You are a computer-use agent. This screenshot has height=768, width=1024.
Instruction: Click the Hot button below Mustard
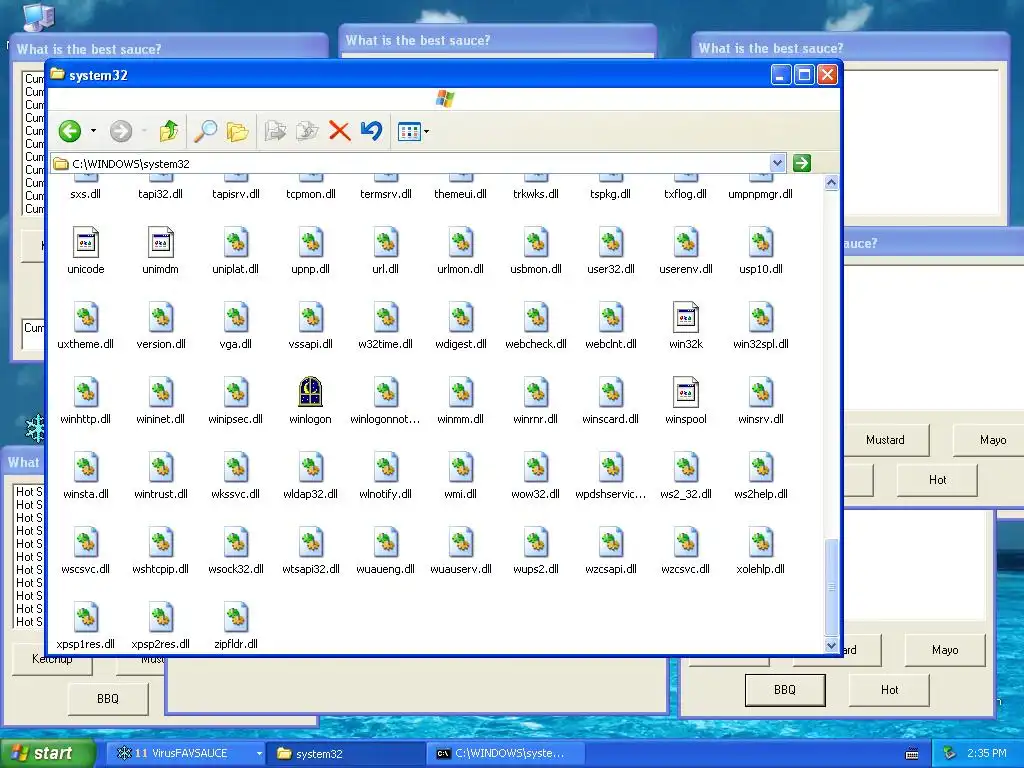pos(937,480)
